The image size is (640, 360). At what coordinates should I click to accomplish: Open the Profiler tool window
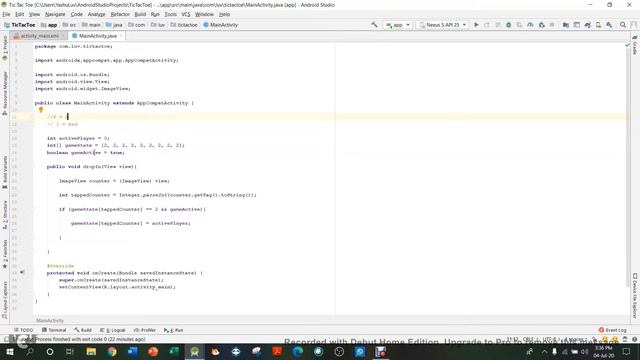[145, 330]
